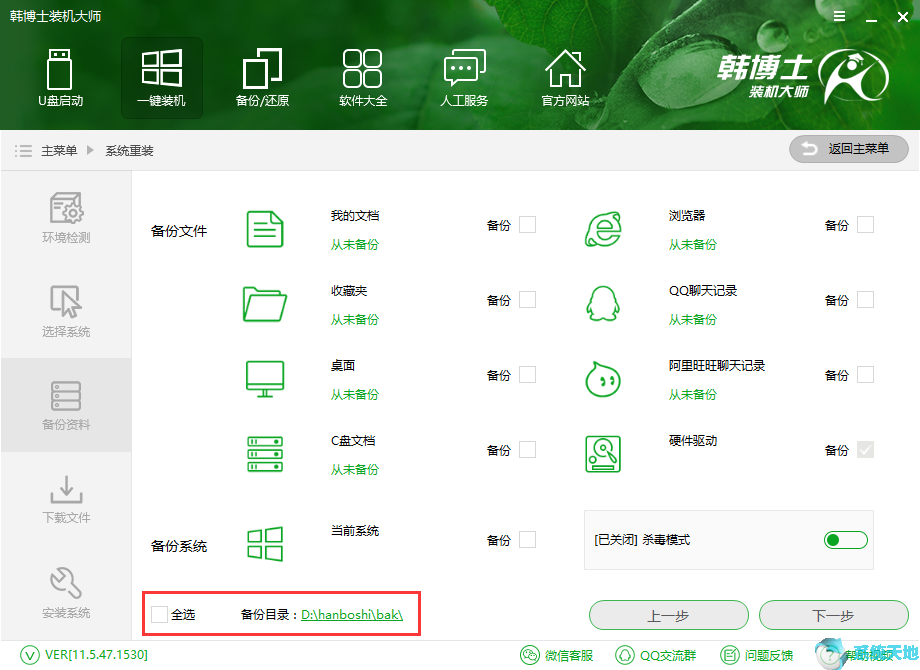Tick the 全选 checkbox
The height and width of the screenshot is (670, 920).
[x=159, y=614]
